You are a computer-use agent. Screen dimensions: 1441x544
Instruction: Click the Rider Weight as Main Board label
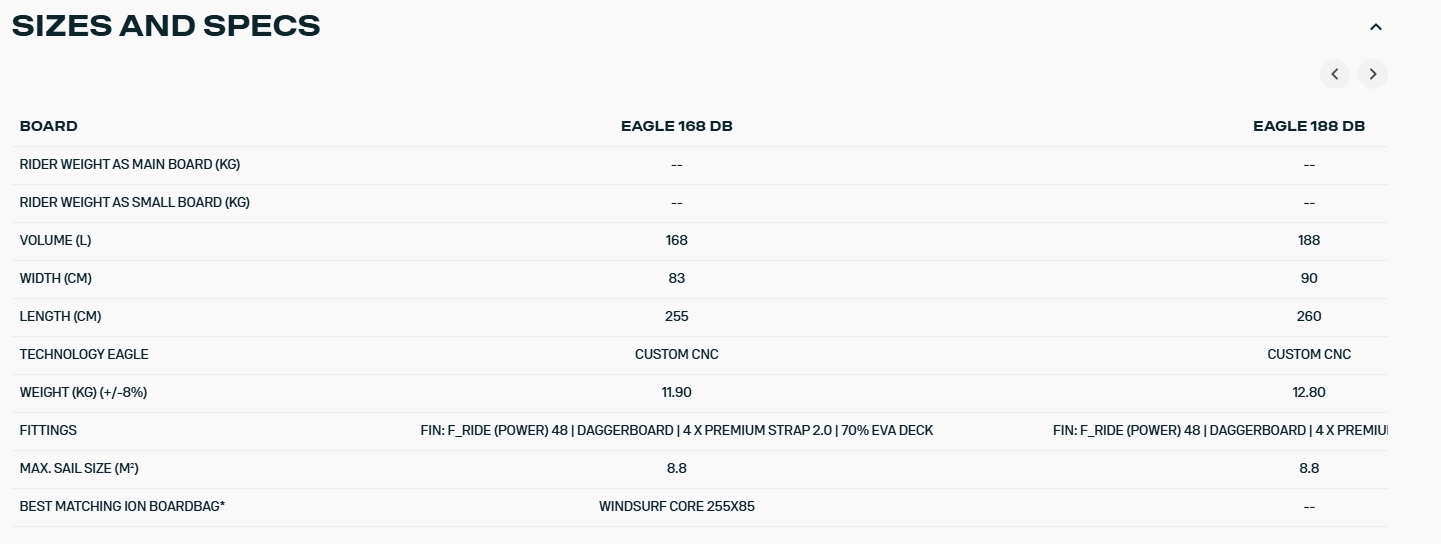pos(129,164)
